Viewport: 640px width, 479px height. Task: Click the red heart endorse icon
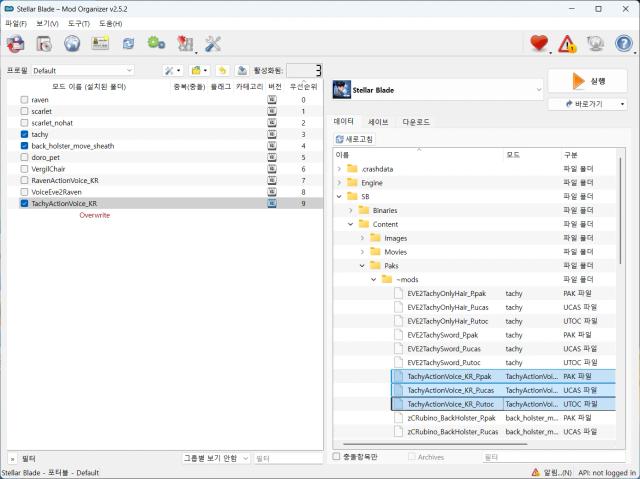tap(539, 43)
